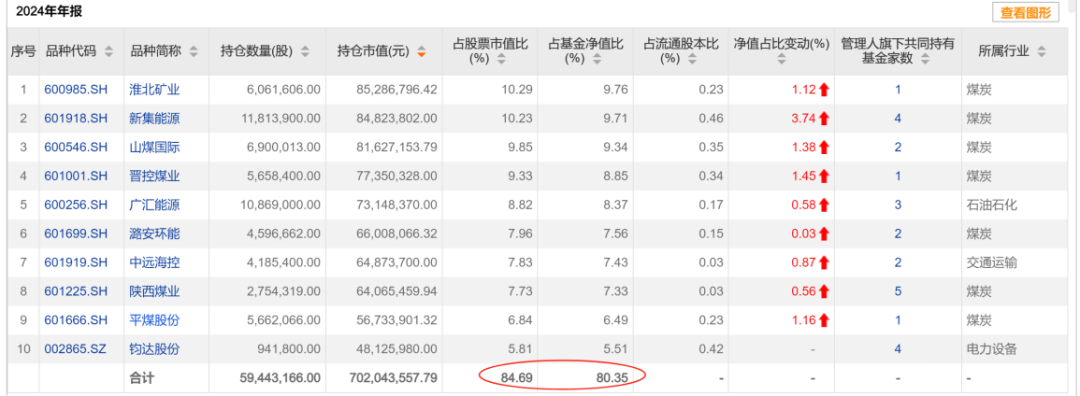Viewport: 1080px width, 396px height.
Task: Sort by 所属行业 column arrows
Action: pyautogui.click(x=1041, y=52)
